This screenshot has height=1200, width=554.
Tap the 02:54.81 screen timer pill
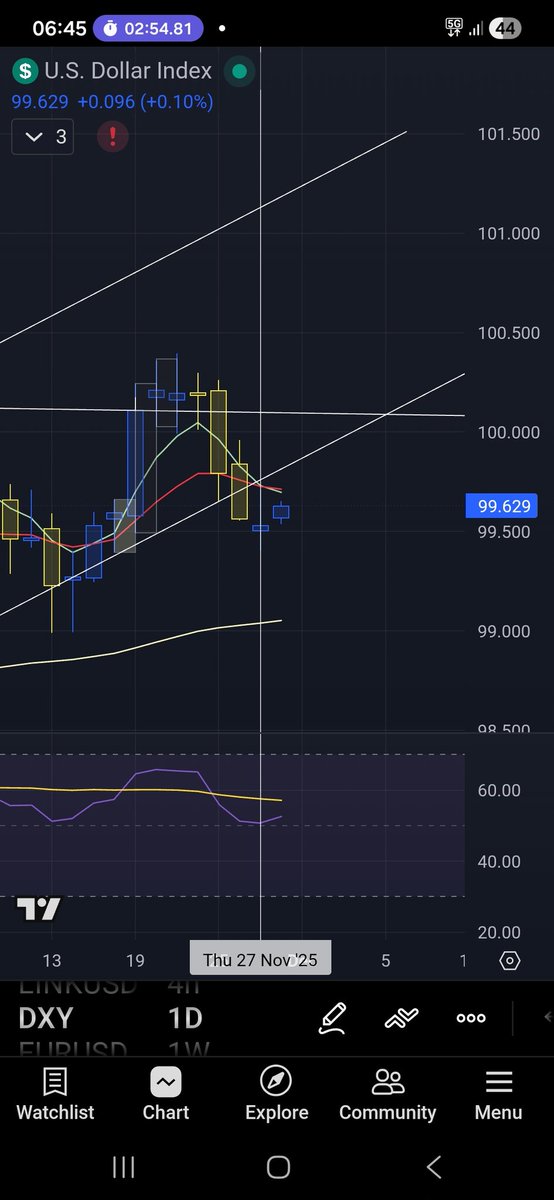(x=148, y=28)
